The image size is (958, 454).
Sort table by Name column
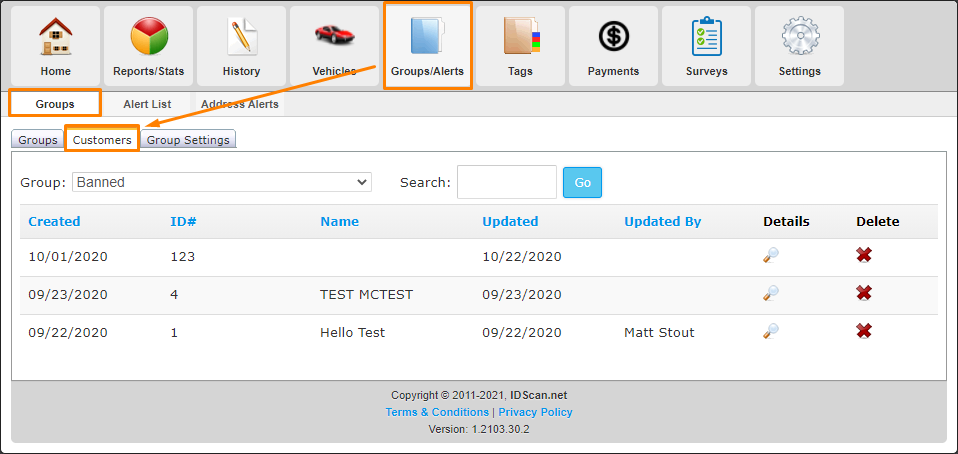340,221
